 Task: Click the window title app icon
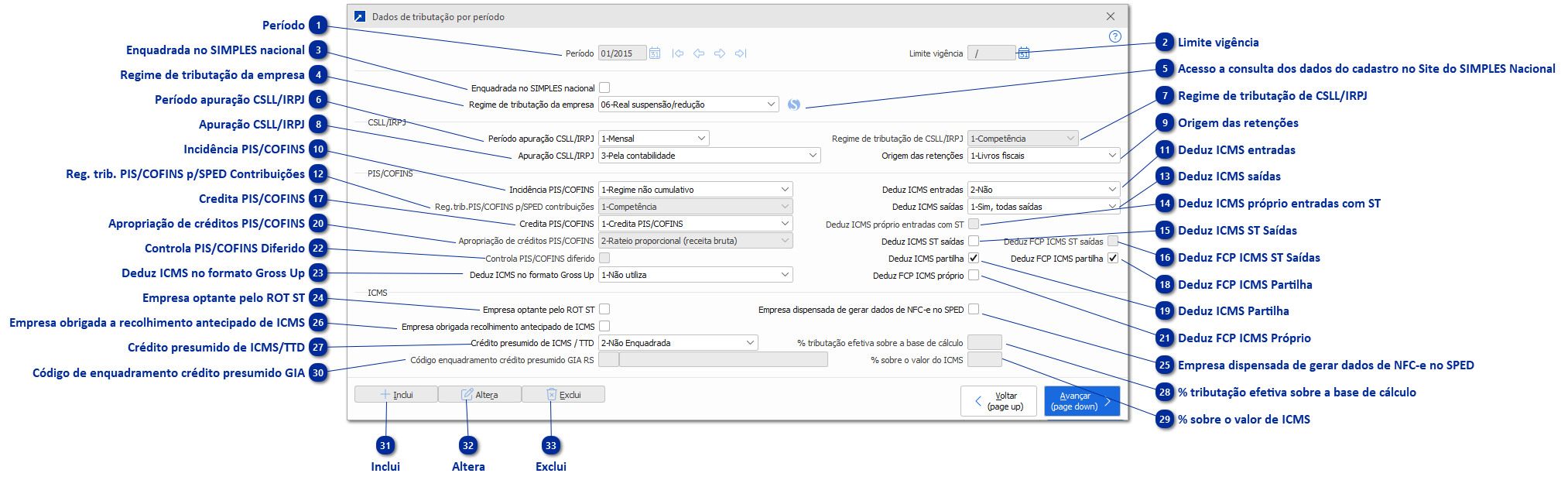coord(360,16)
